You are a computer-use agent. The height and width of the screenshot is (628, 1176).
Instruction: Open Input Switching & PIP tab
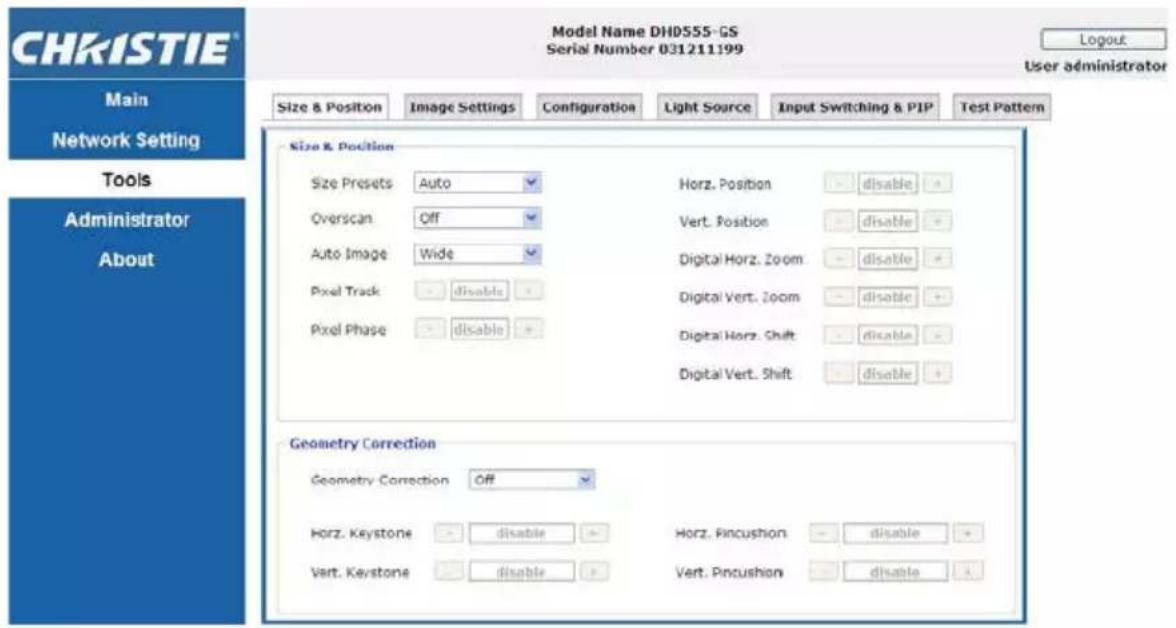(855, 107)
